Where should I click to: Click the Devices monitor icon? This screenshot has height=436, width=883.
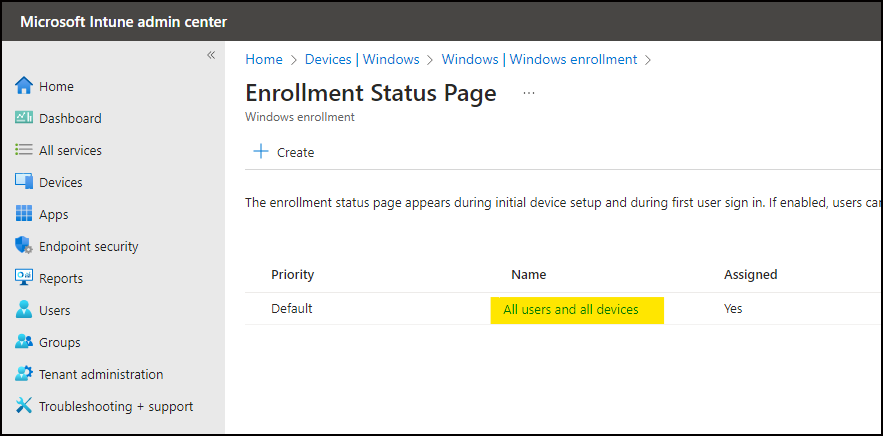click(24, 183)
